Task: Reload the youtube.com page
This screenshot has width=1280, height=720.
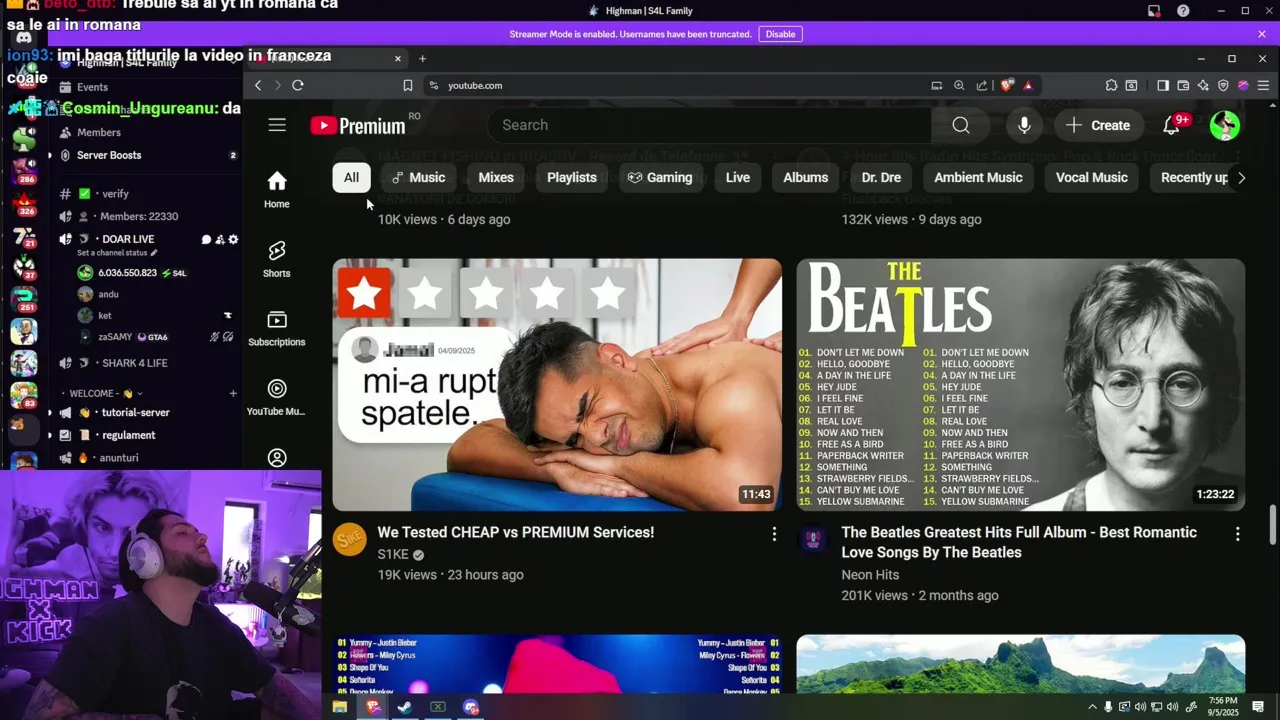Action: pyautogui.click(x=298, y=86)
